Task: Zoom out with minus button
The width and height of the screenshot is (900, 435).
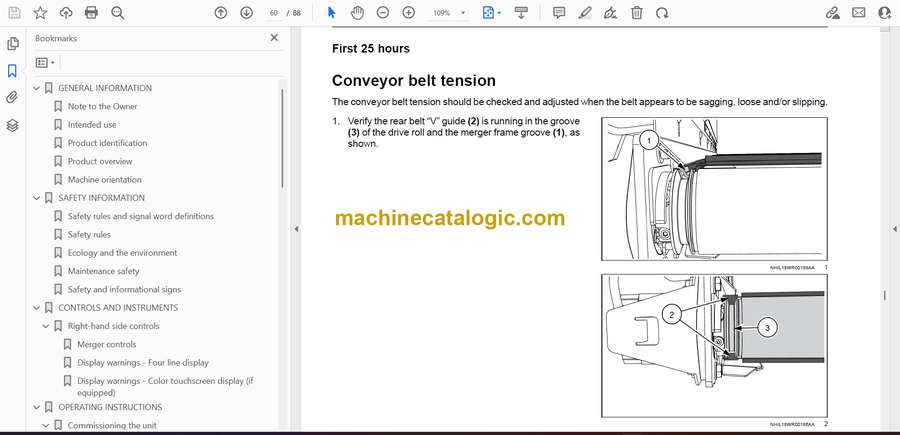Action: click(383, 13)
